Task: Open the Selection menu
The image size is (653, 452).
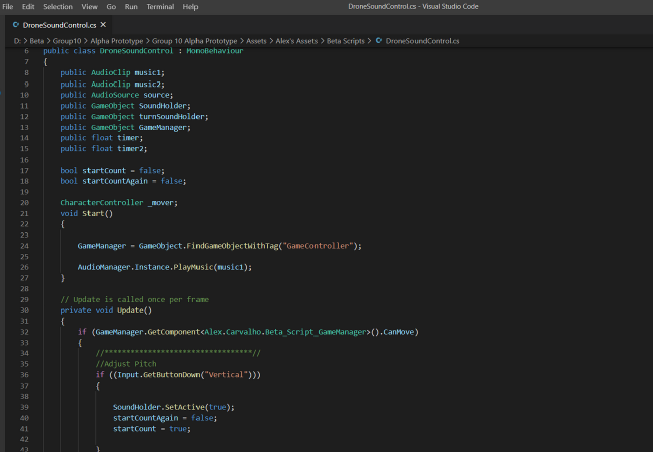Action: pyautogui.click(x=58, y=6)
